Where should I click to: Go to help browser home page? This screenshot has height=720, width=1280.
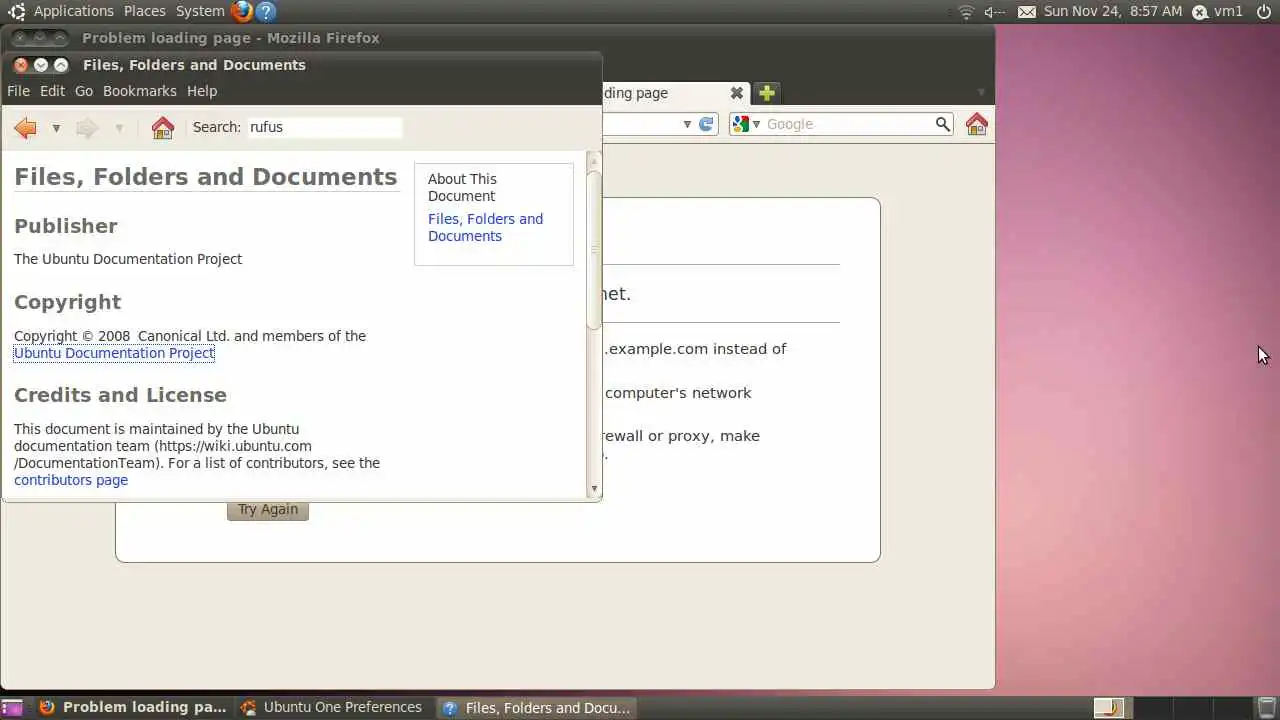tap(162, 127)
